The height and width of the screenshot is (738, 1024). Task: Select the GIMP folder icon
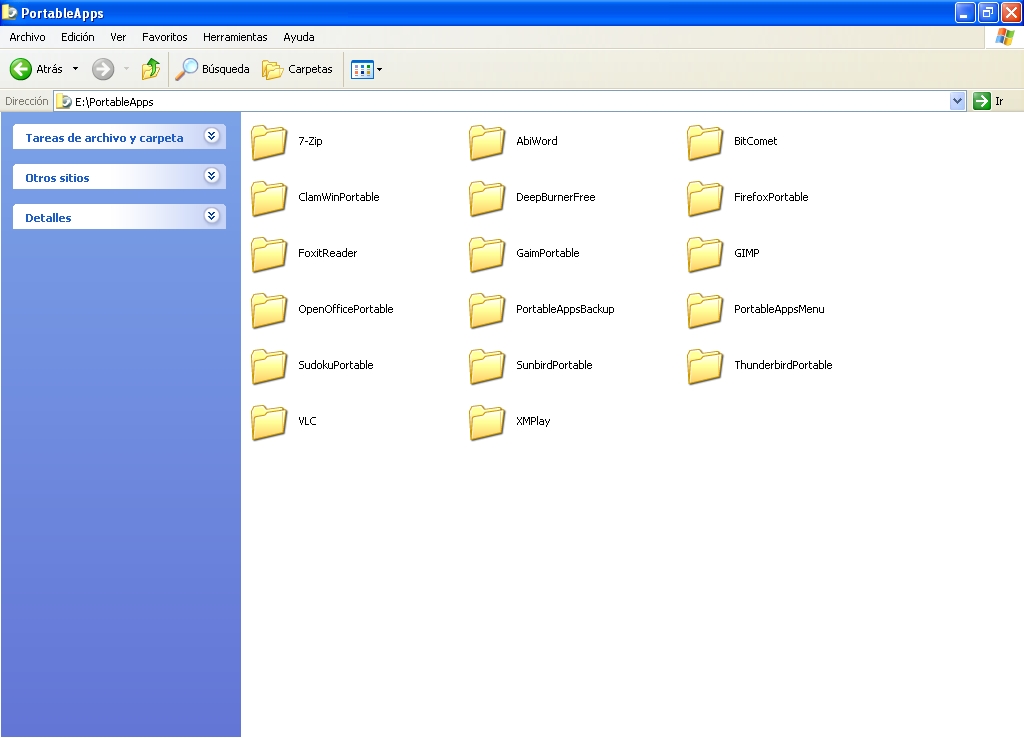click(x=705, y=255)
